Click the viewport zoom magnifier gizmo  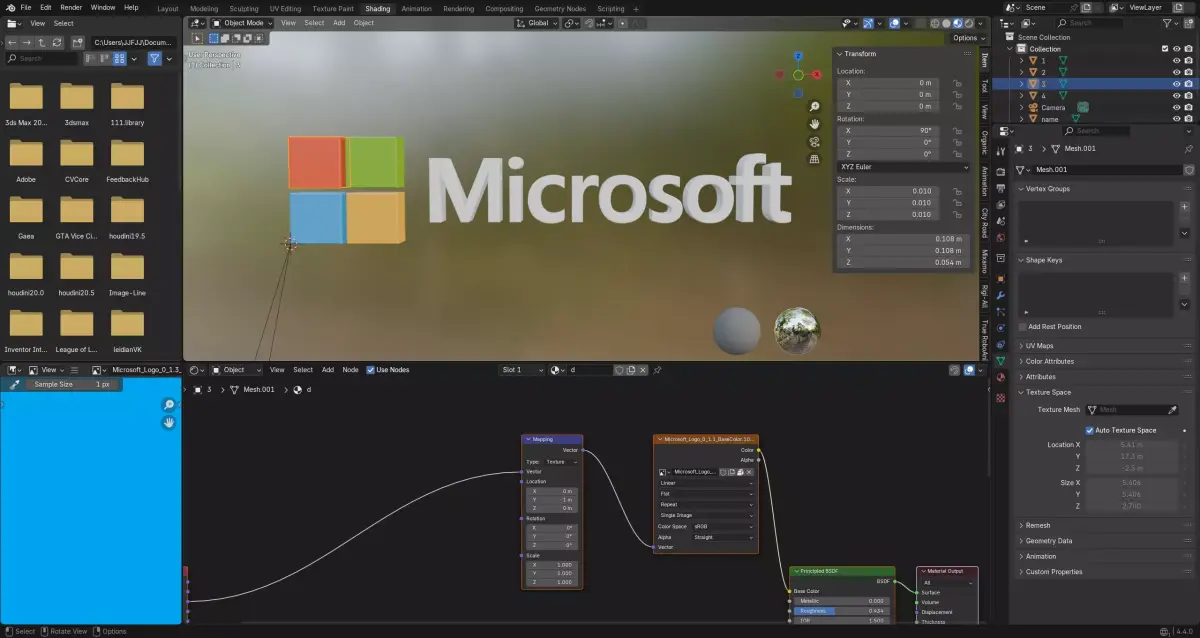pos(815,107)
